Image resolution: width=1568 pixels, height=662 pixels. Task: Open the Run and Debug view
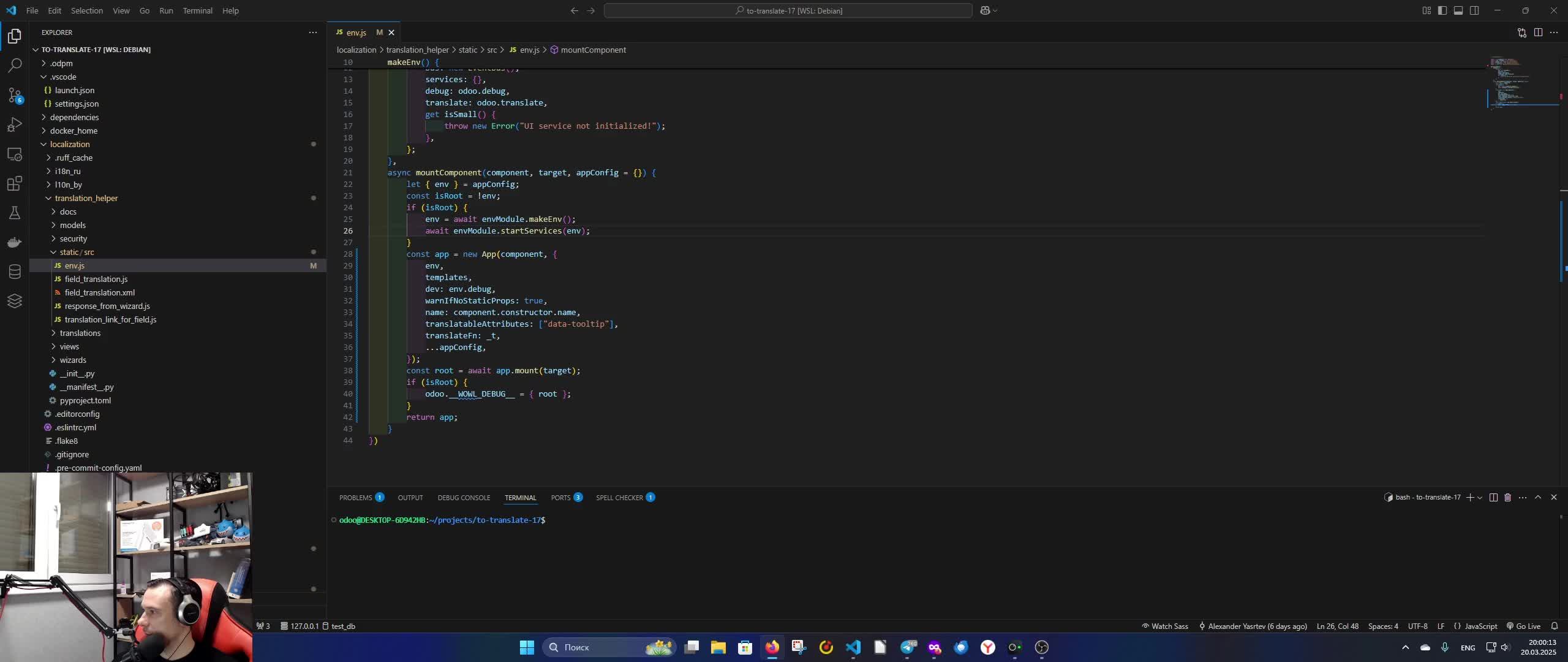(15, 125)
